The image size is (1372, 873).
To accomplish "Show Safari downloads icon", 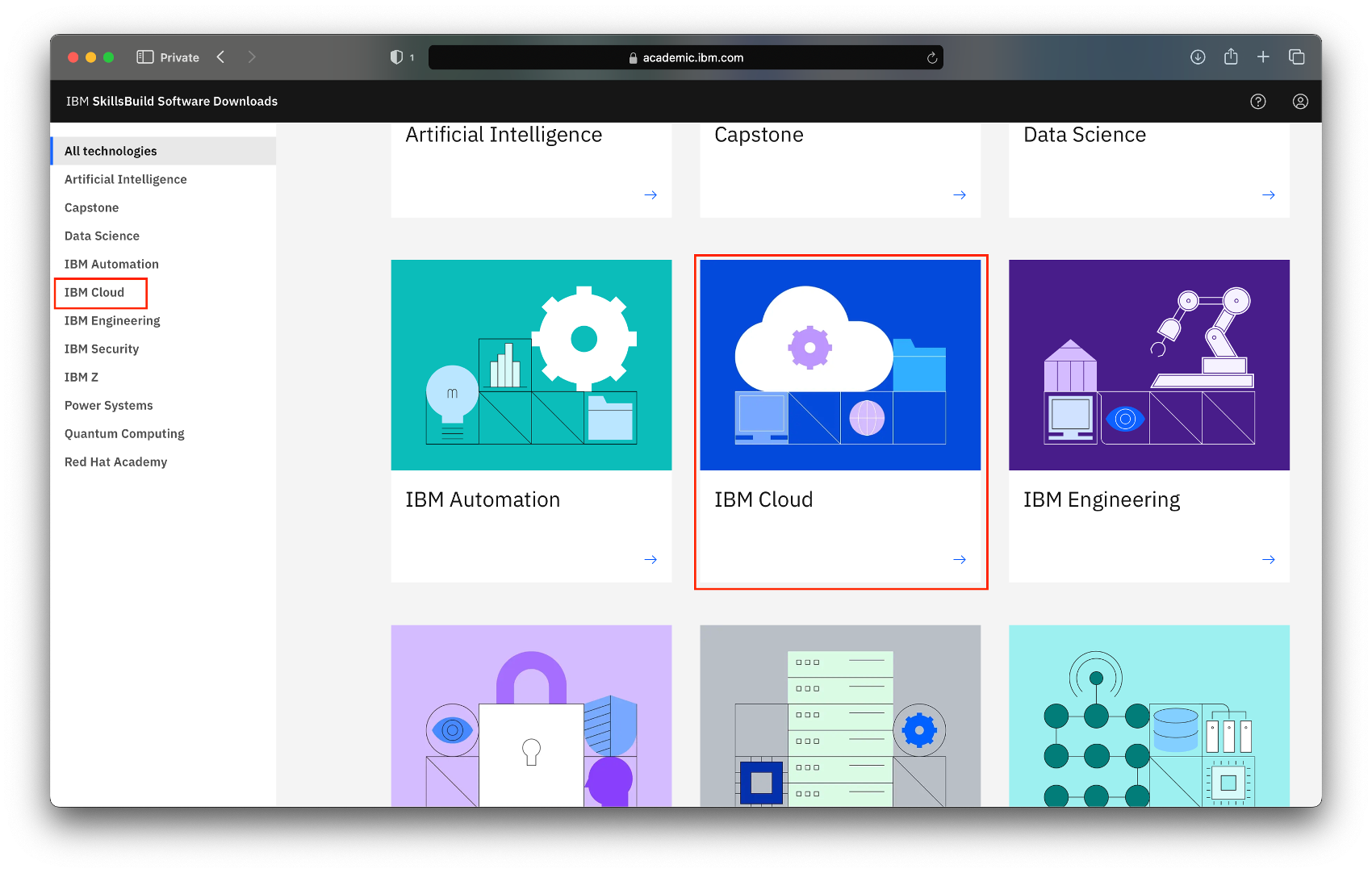I will click(1198, 56).
